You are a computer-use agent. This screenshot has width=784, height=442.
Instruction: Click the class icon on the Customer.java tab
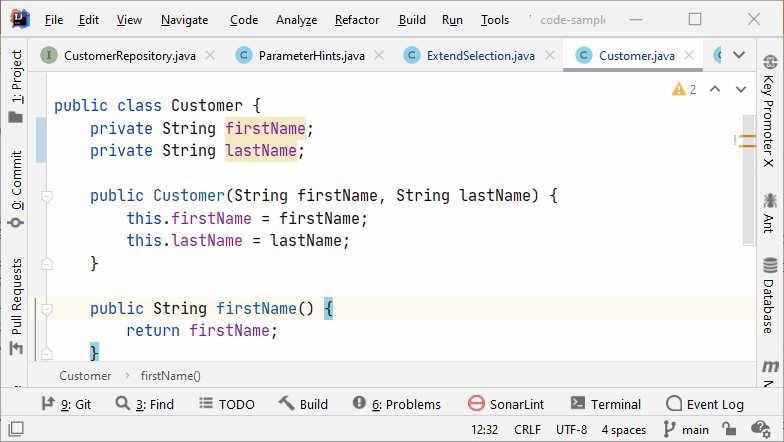point(584,55)
